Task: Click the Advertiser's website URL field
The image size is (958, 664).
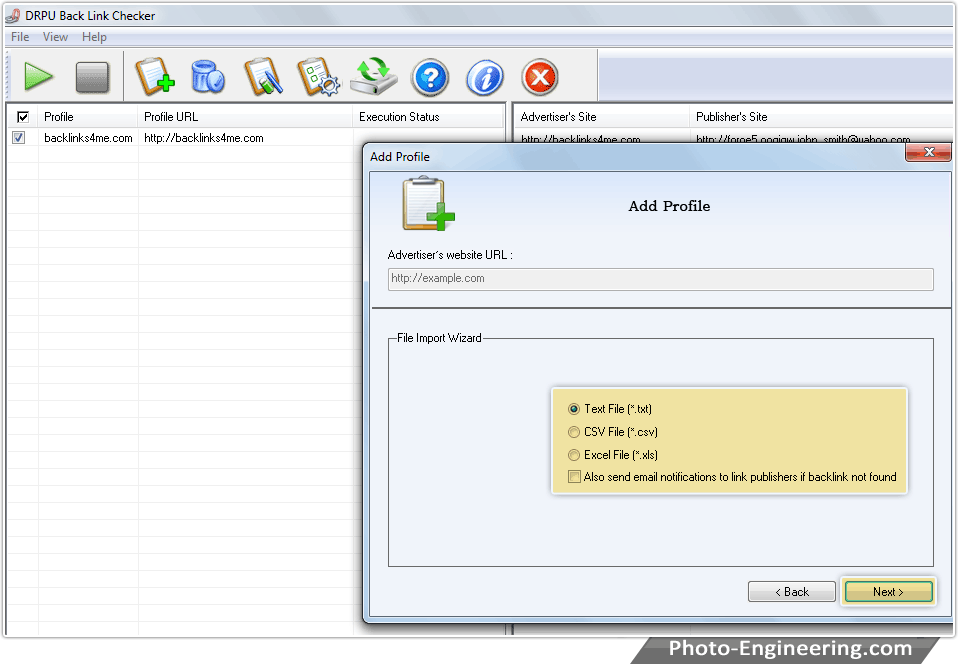Action: point(660,279)
